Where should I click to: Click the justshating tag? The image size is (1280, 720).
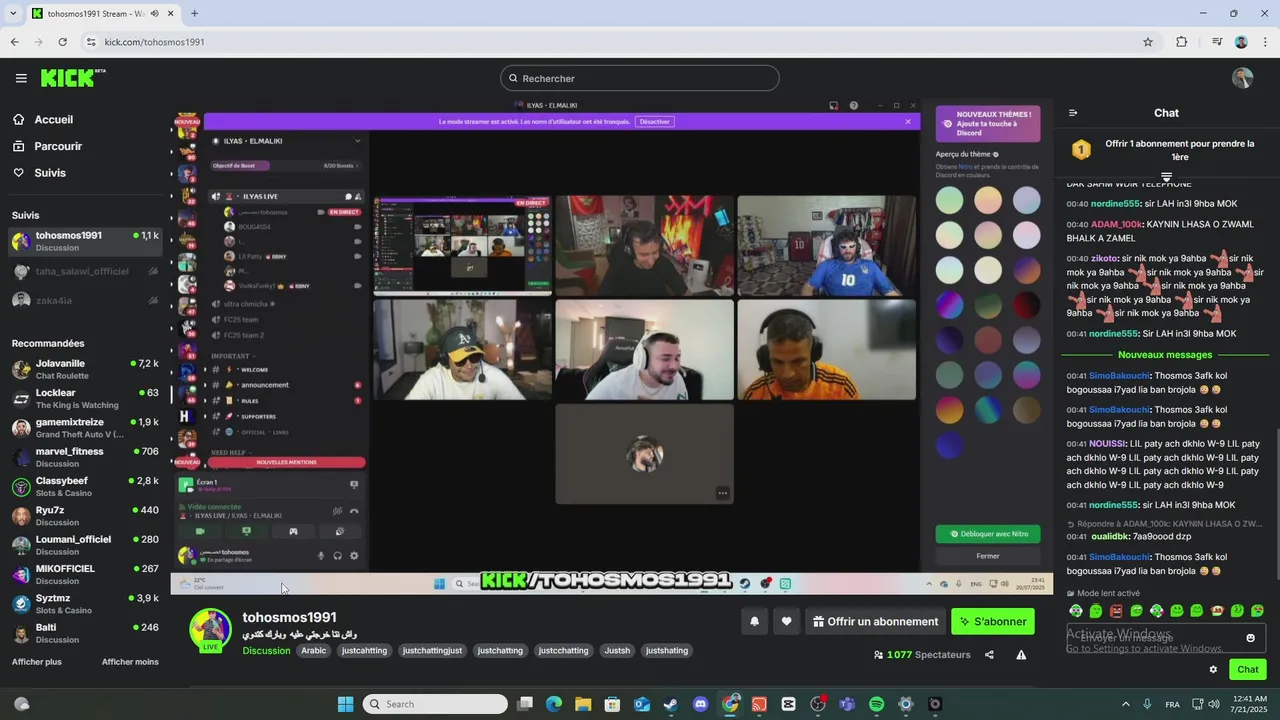pos(667,650)
